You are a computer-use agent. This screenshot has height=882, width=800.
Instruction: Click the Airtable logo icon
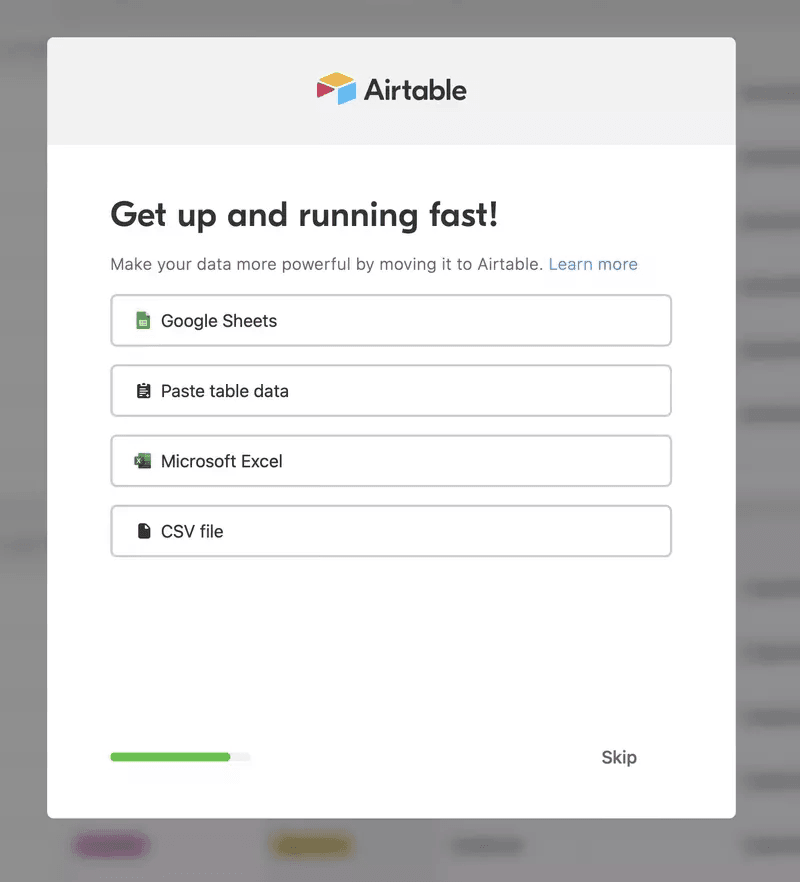pyautogui.click(x=336, y=89)
